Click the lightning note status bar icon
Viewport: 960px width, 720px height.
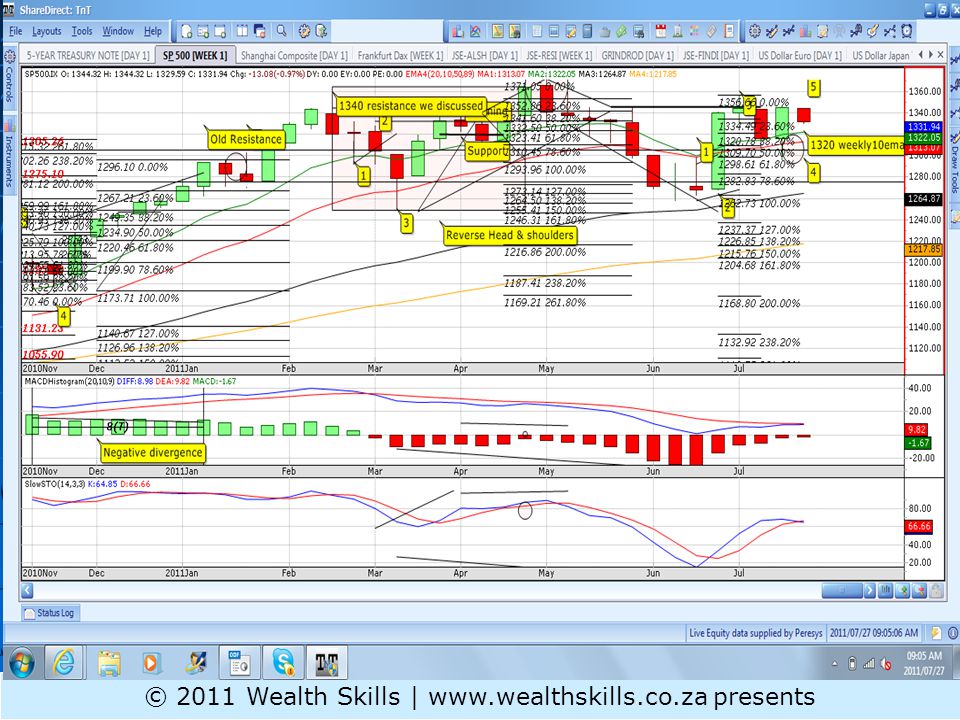(x=936, y=632)
